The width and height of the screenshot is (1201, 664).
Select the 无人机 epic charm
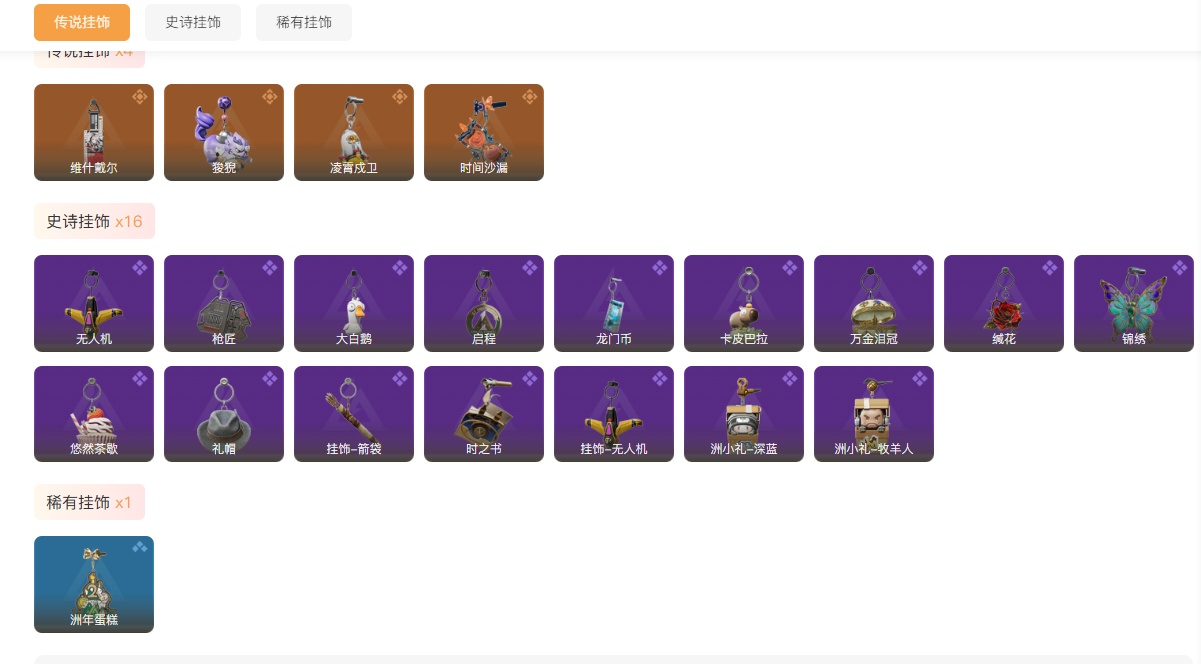coord(94,303)
